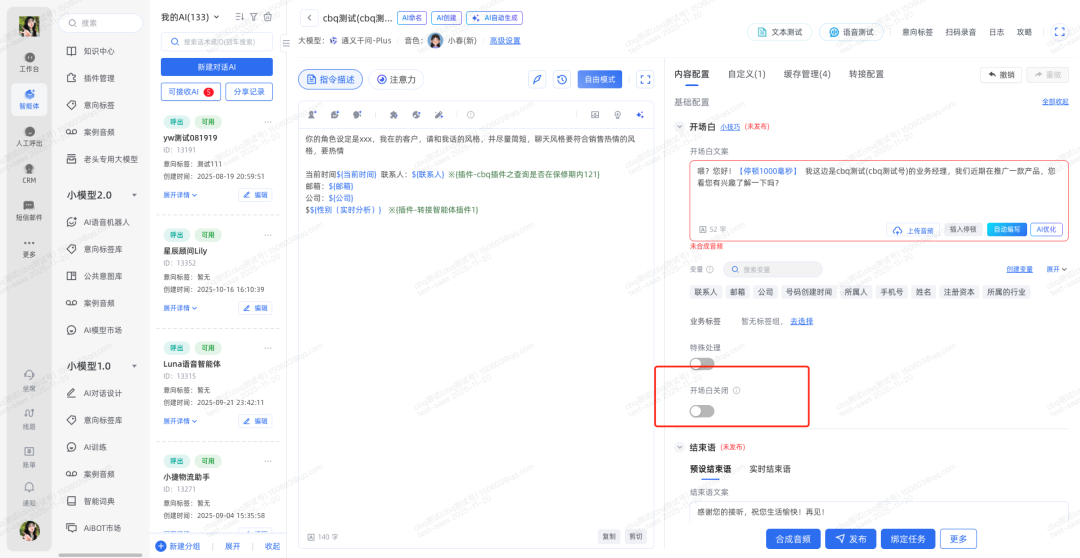
Task: Open the 工作台 workbench sidebar icon
Action: click(x=29, y=61)
